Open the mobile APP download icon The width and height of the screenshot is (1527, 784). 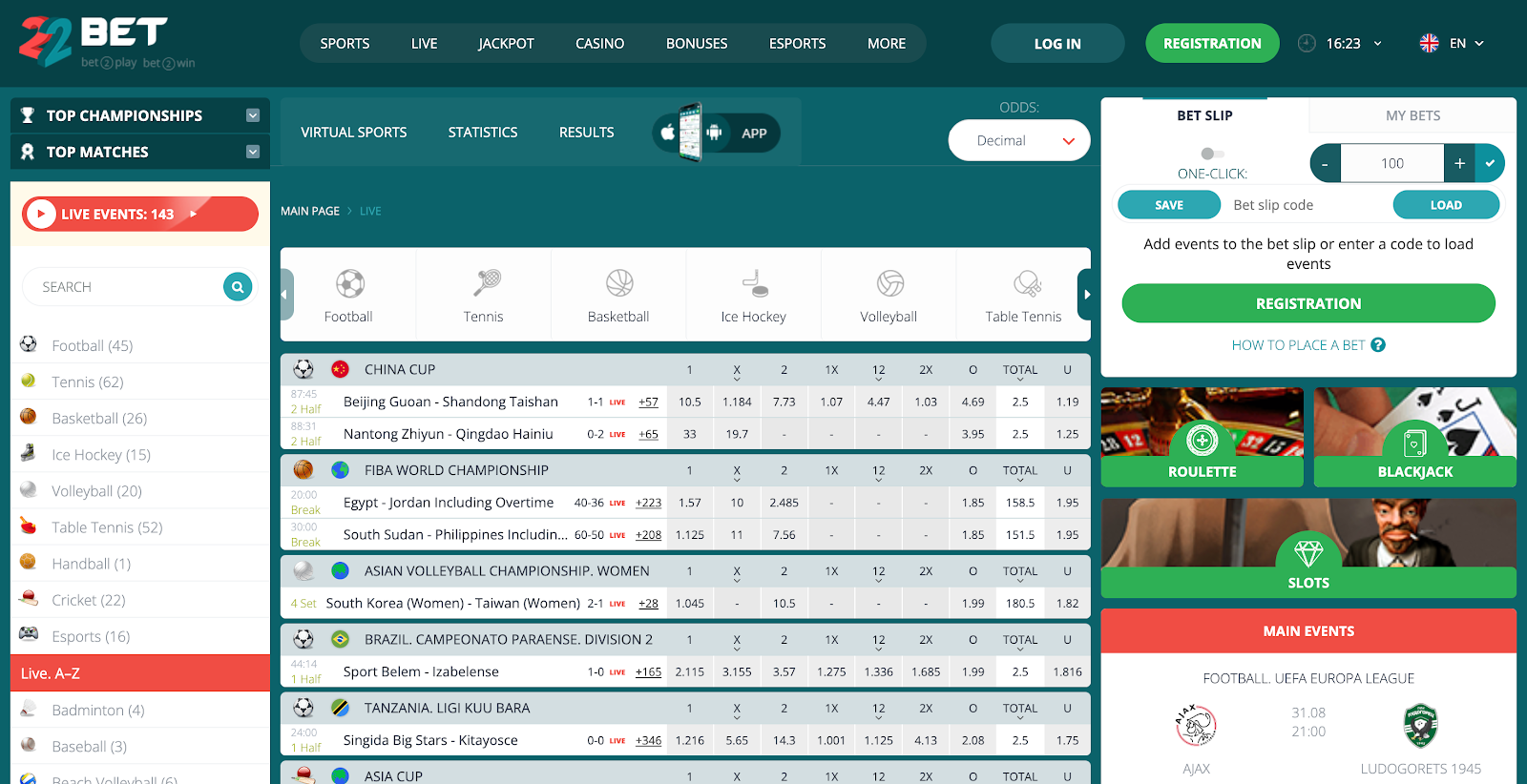(716, 133)
